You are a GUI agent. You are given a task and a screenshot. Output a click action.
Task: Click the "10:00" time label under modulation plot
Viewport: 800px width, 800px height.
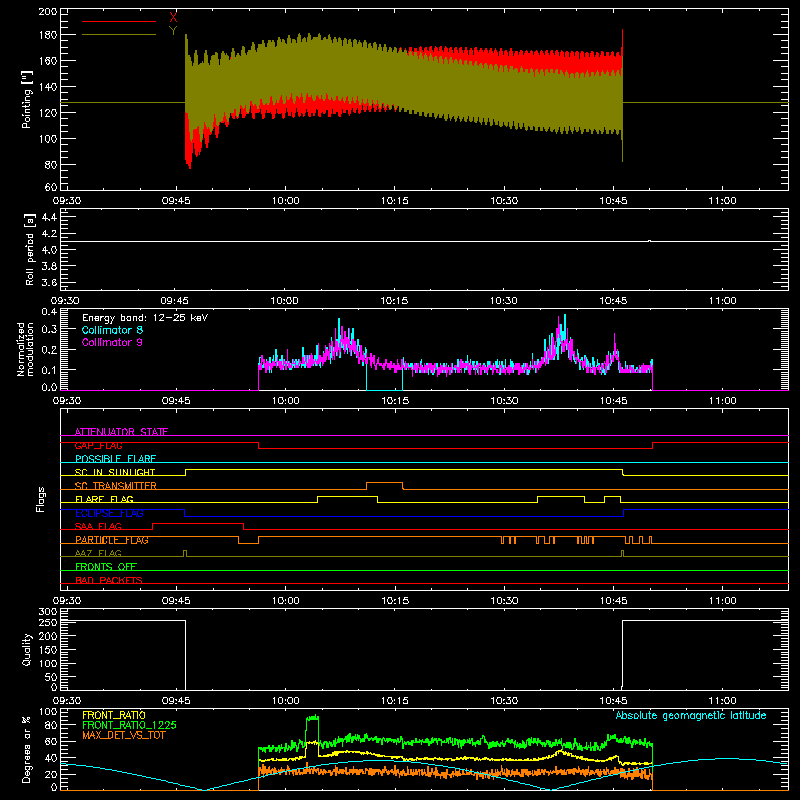click(285, 401)
